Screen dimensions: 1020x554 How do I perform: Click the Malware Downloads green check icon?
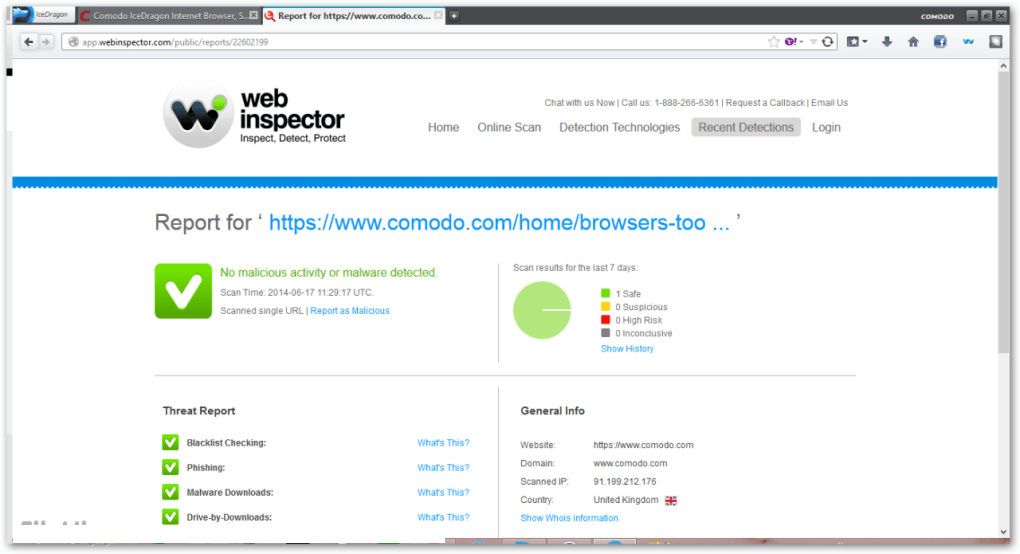coord(170,492)
